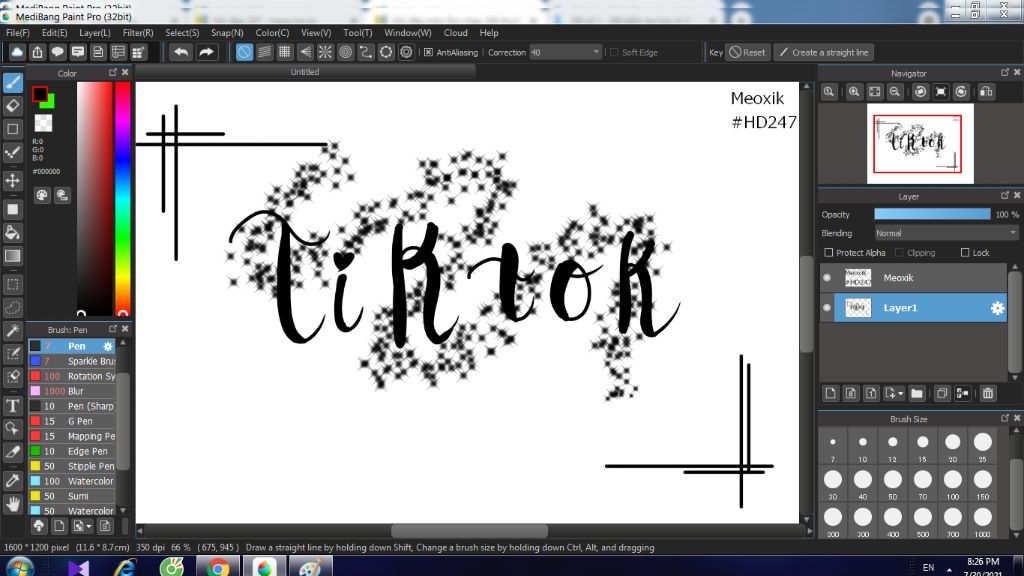
Task: Open the Correction value dropdown
Action: (596, 52)
